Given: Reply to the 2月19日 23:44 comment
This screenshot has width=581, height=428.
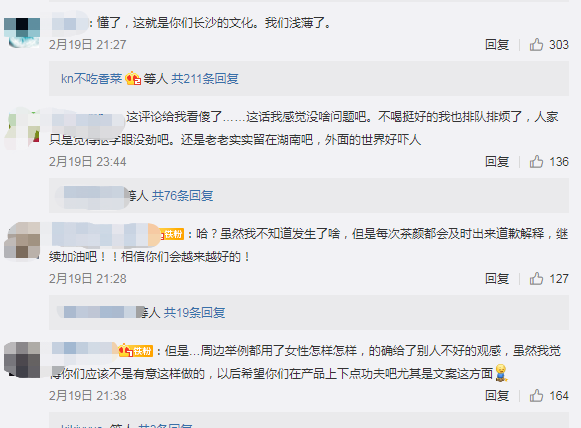Looking at the screenshot, I should [x=497, y=162].
